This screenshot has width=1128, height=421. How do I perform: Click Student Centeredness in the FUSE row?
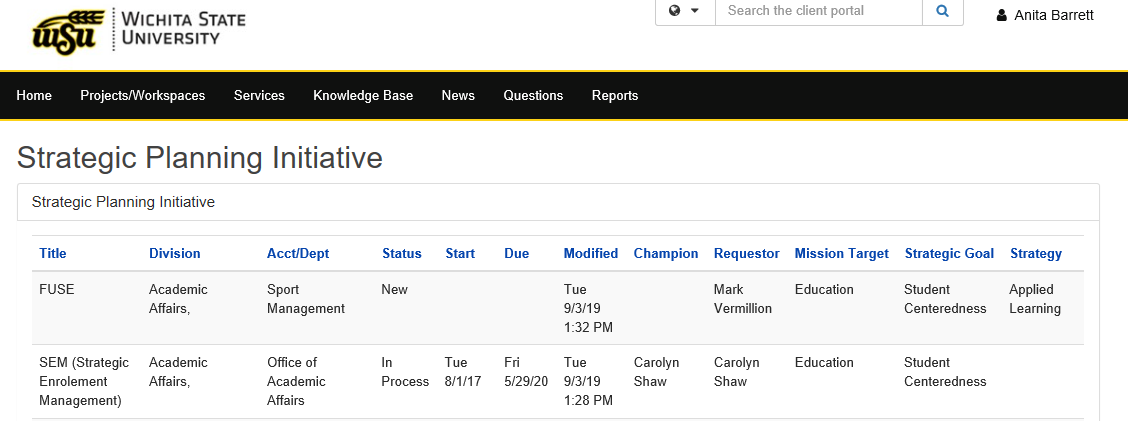click(945, 299)
